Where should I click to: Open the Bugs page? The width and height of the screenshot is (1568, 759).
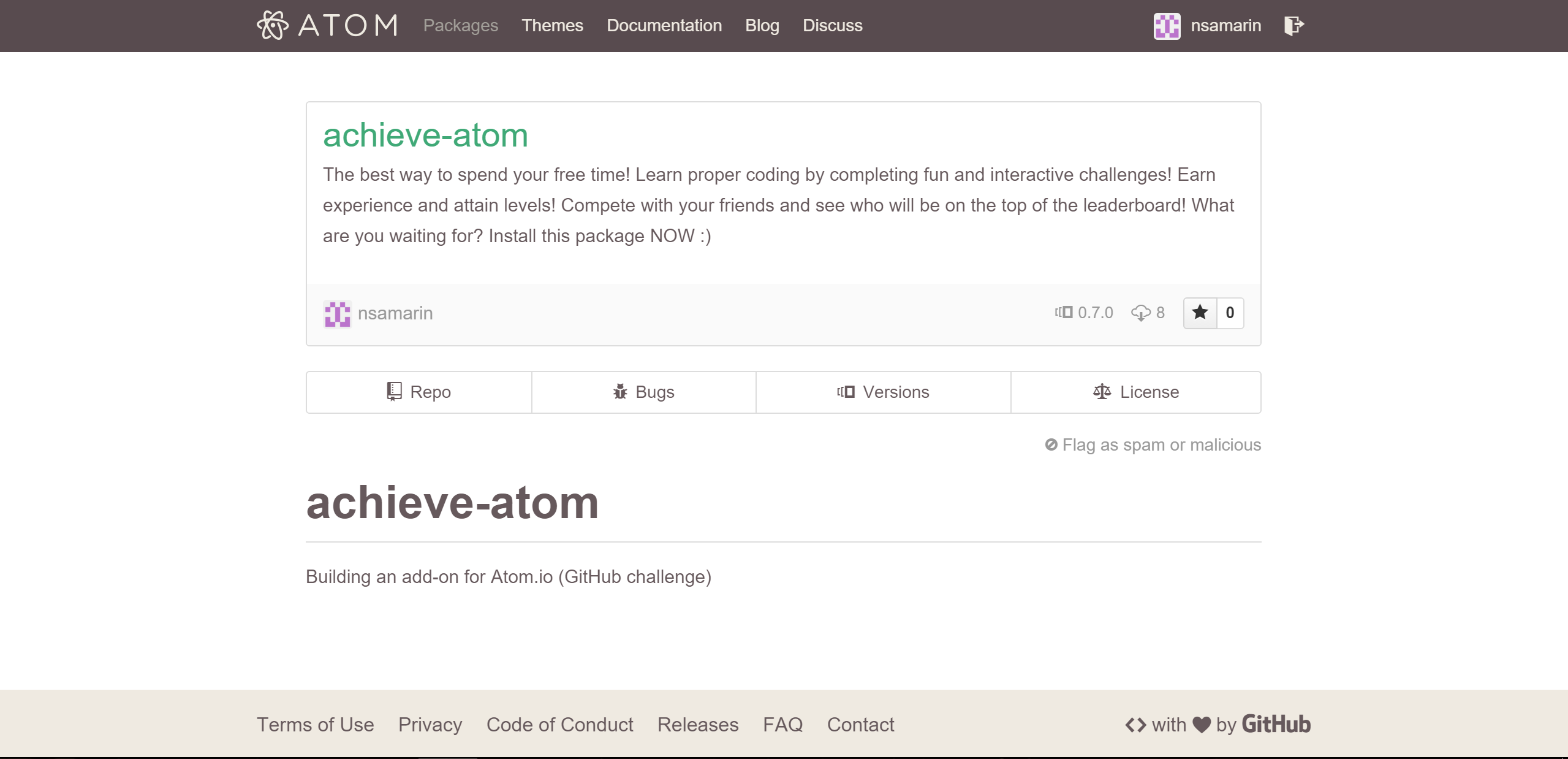(x=643, y=392)
